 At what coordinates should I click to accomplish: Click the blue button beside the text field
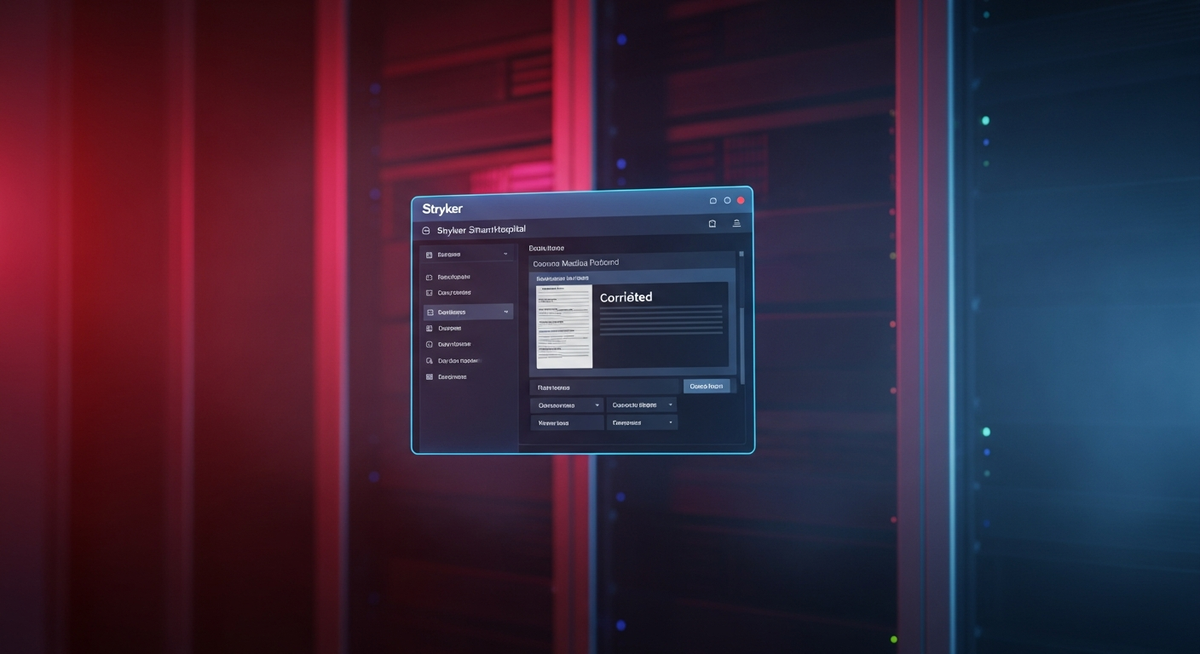click(x=706, y=386)
